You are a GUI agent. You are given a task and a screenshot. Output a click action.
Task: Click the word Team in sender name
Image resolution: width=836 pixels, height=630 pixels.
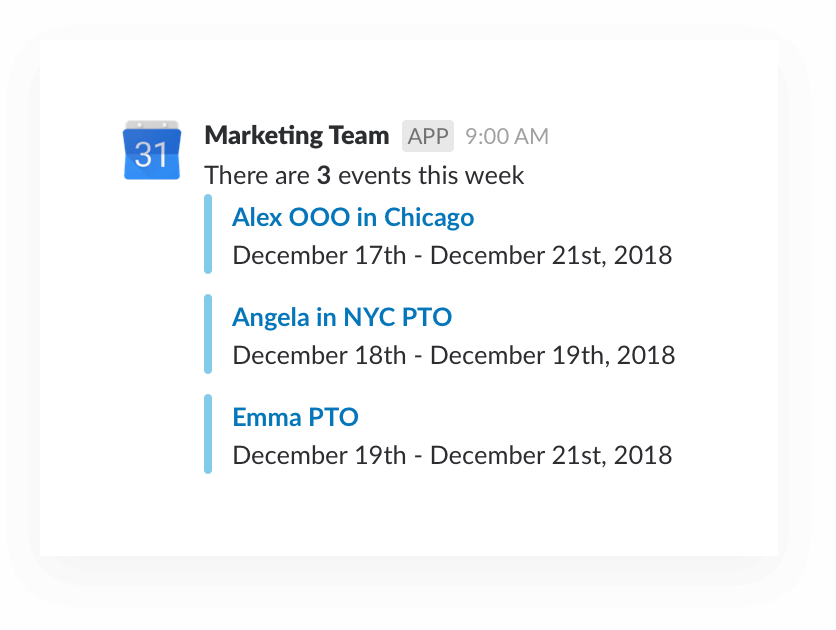pos(359,136)
